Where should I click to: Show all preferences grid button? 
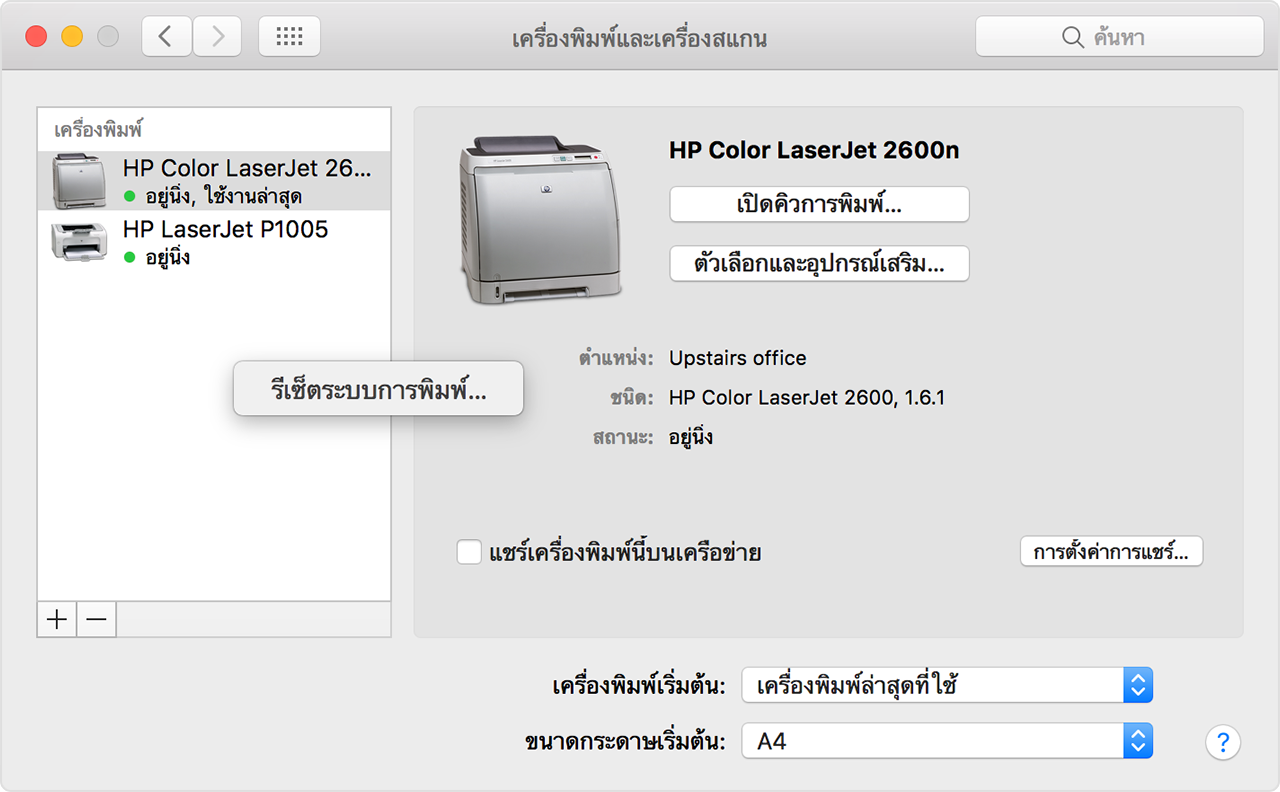tap(290, 37)
